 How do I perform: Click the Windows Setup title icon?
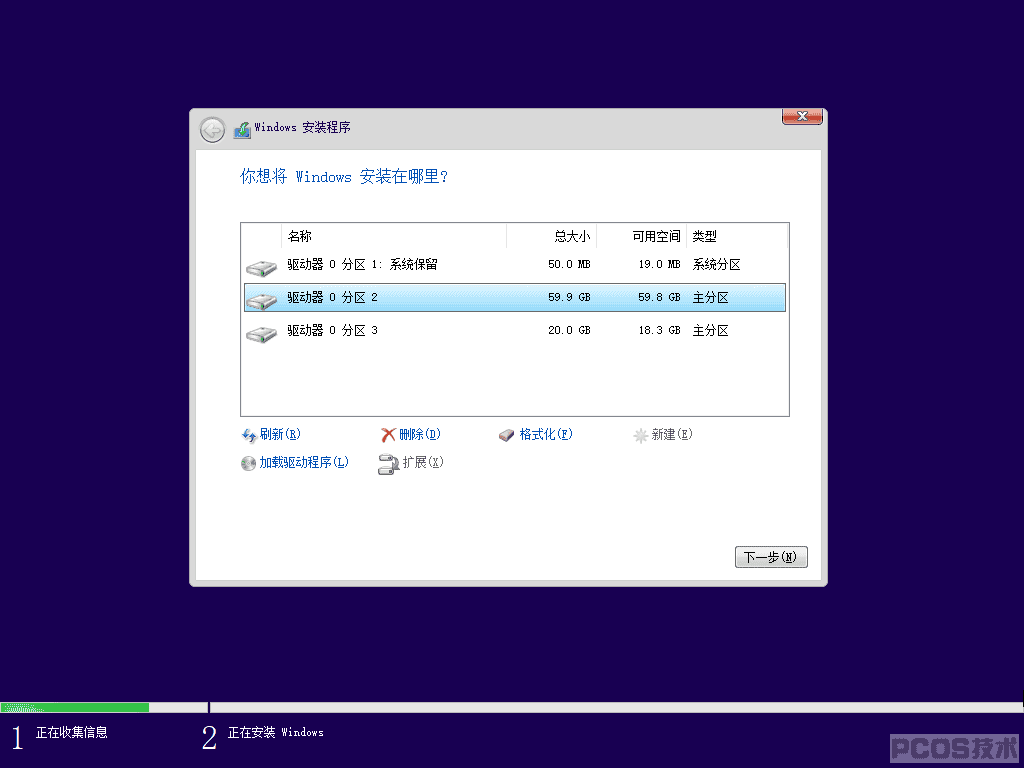point(242,129)
